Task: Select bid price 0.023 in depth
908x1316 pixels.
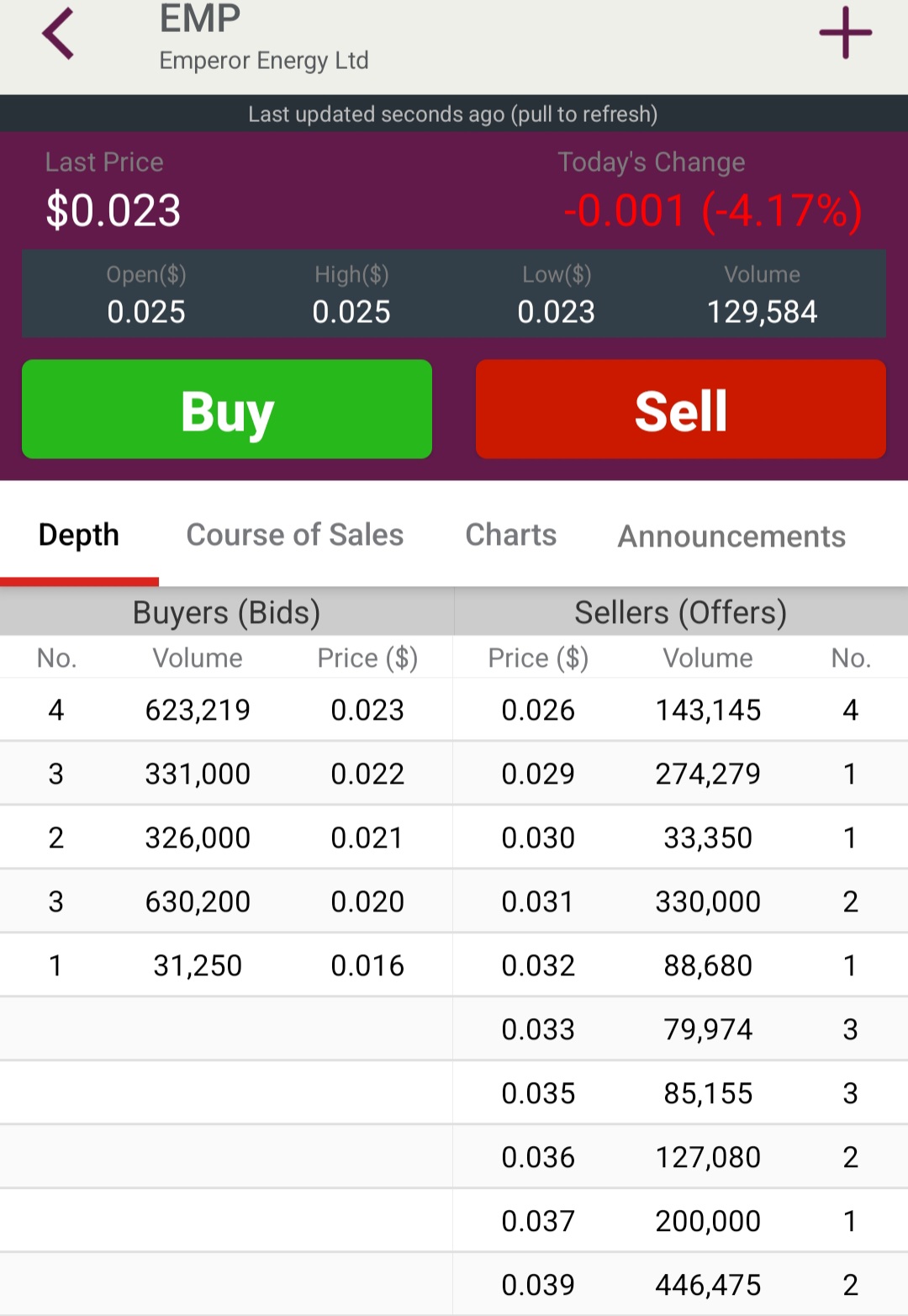Action: click(x=367, y=711)
